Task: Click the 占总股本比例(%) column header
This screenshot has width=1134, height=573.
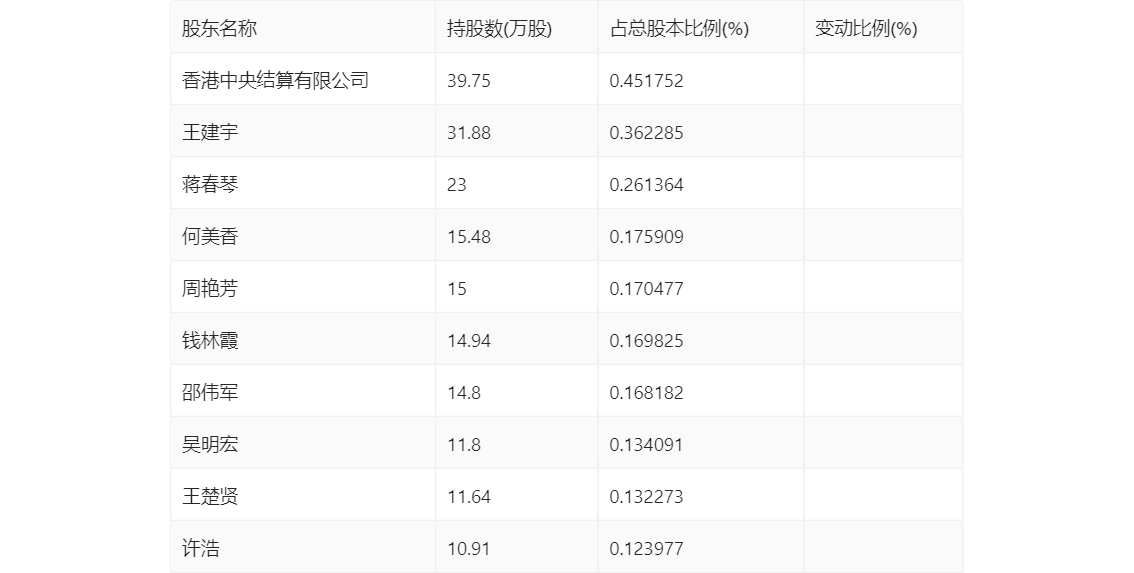Action: point(679,28)
